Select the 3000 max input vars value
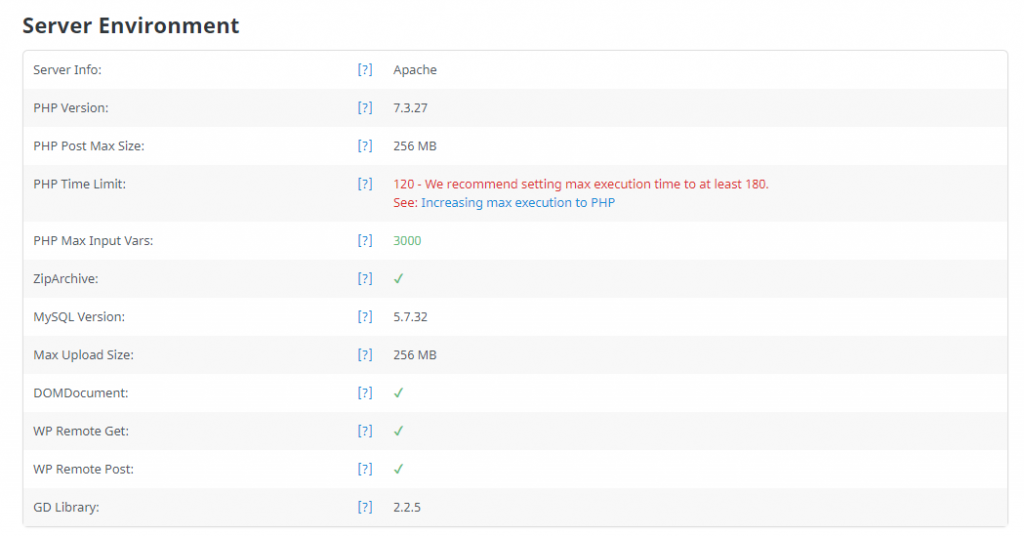This screenshot has height=536, width=1024. click(407, 241)
